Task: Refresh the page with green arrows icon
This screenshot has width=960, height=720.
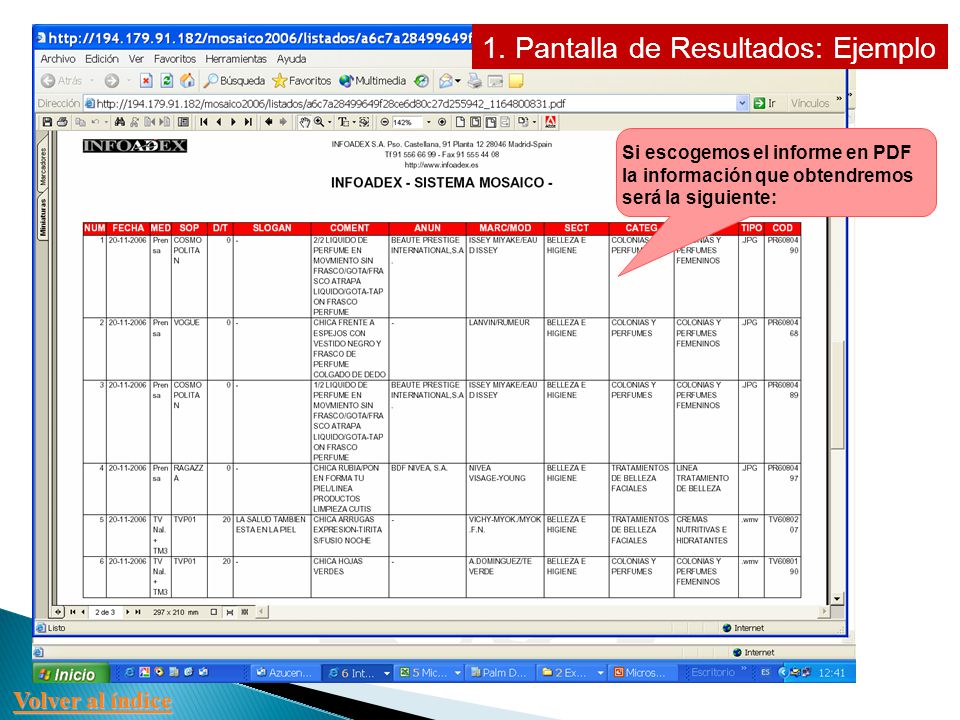Action: (167, 81)
